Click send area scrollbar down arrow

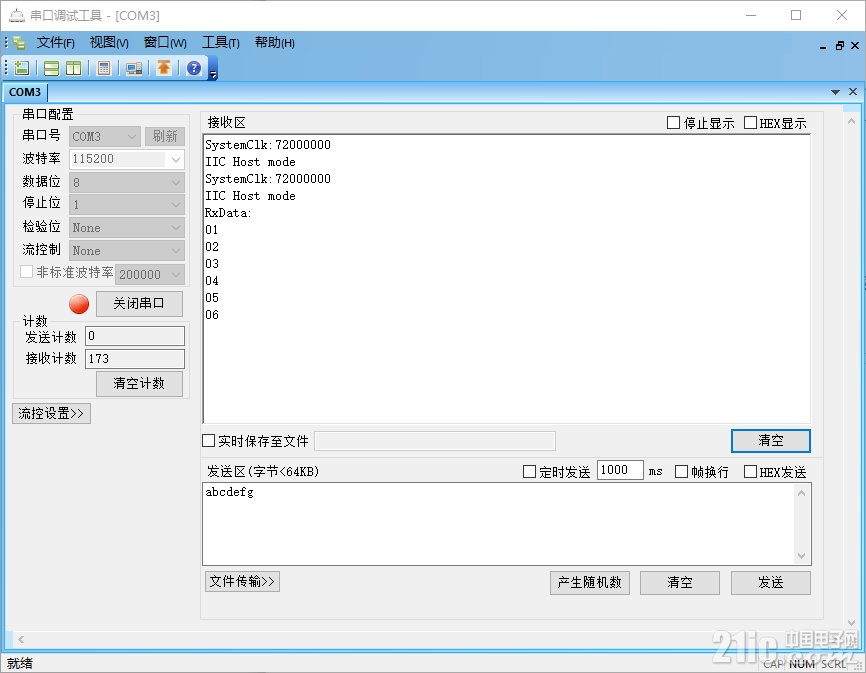(801, 555)
